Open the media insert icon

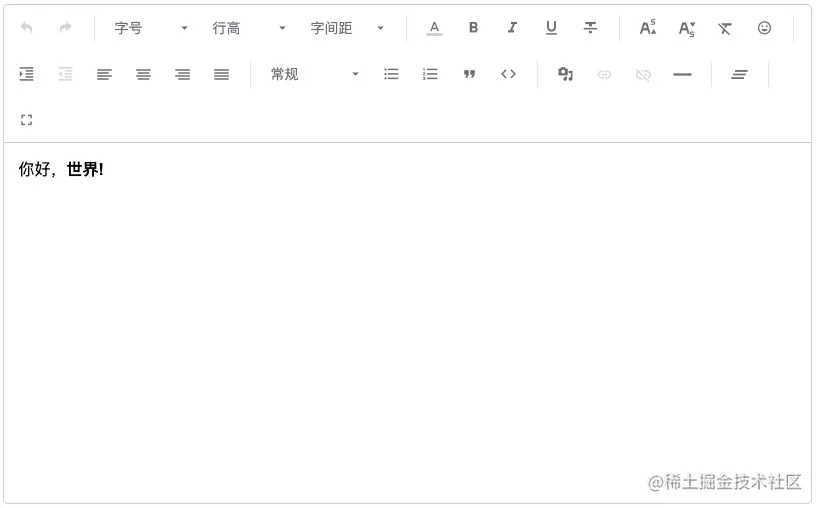pyautogui.click(x=566, y=74)
